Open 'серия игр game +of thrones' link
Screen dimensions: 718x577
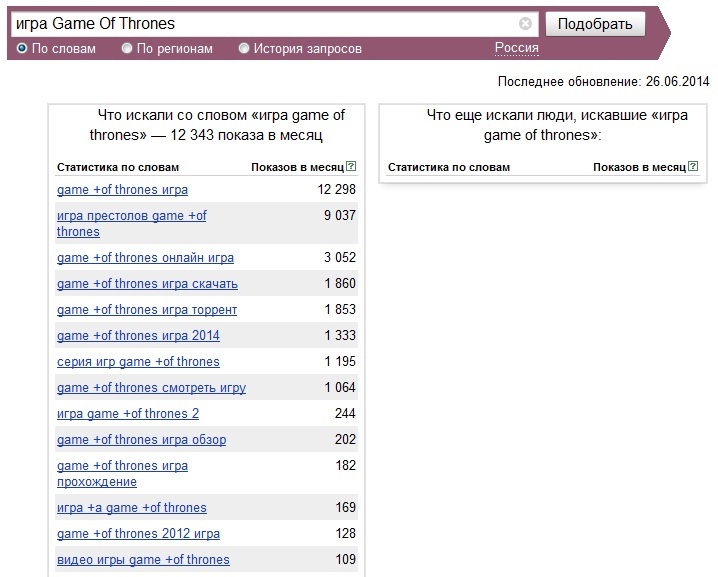(x=138, y=362)
